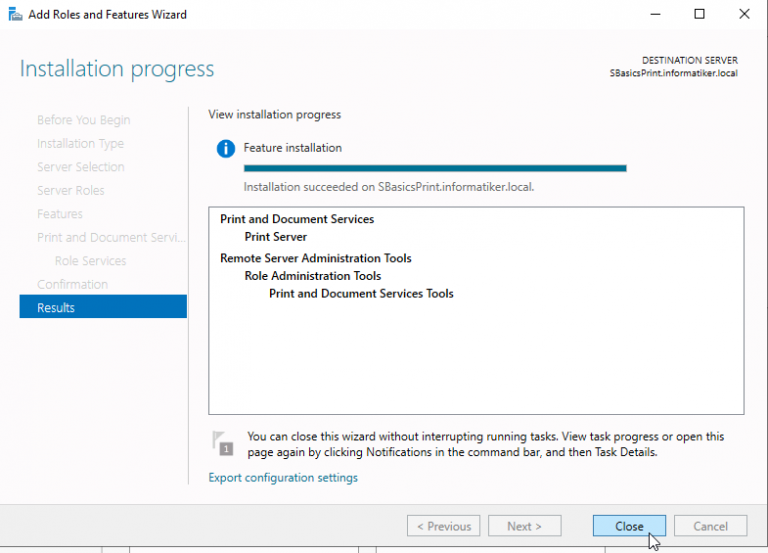Select the Features step in sidebar
Image resolution: width=768 pixels, height=553 pixels.
[x=60, y=214]
